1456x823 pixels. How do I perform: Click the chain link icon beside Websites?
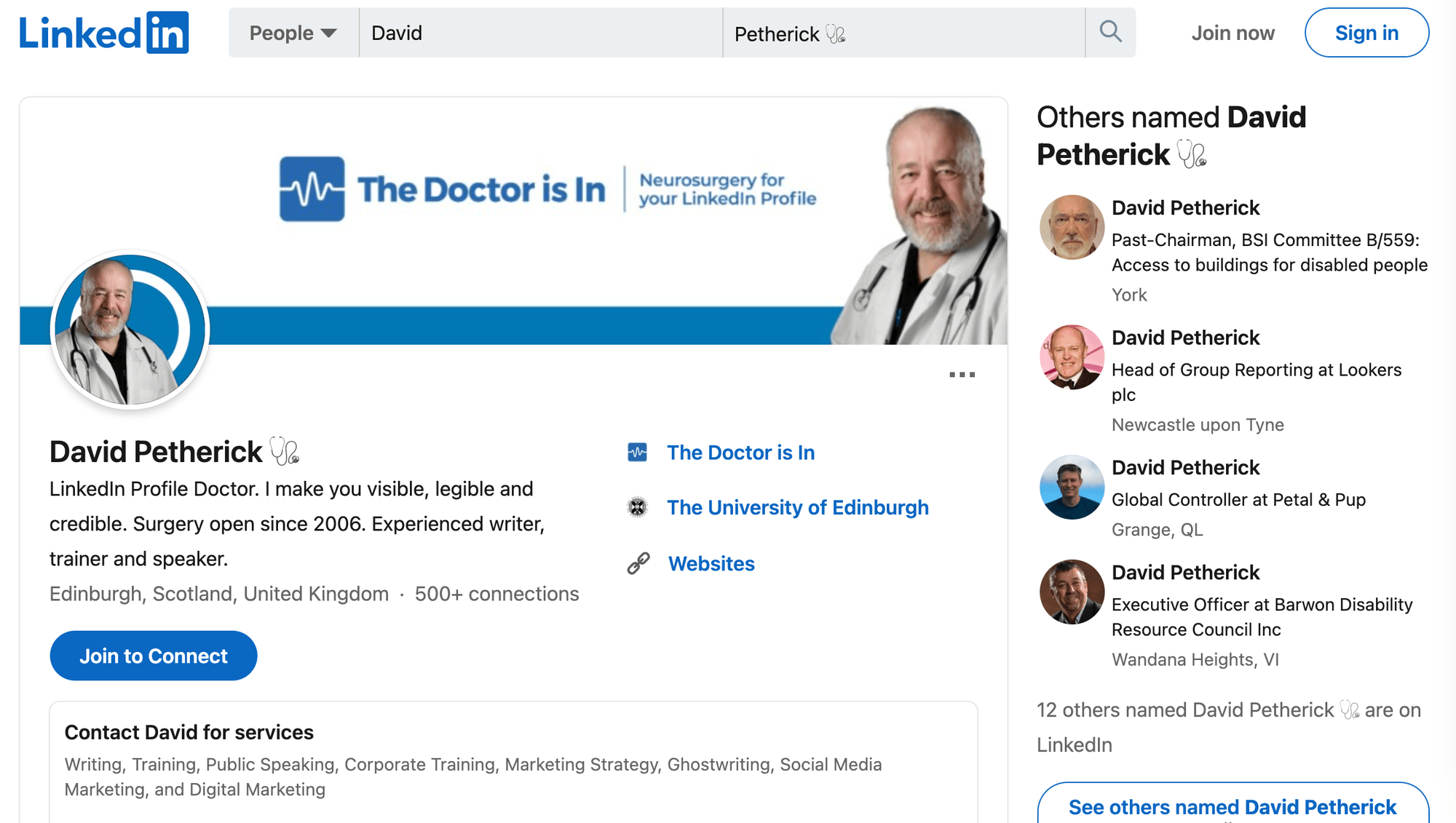coord(638,564)
